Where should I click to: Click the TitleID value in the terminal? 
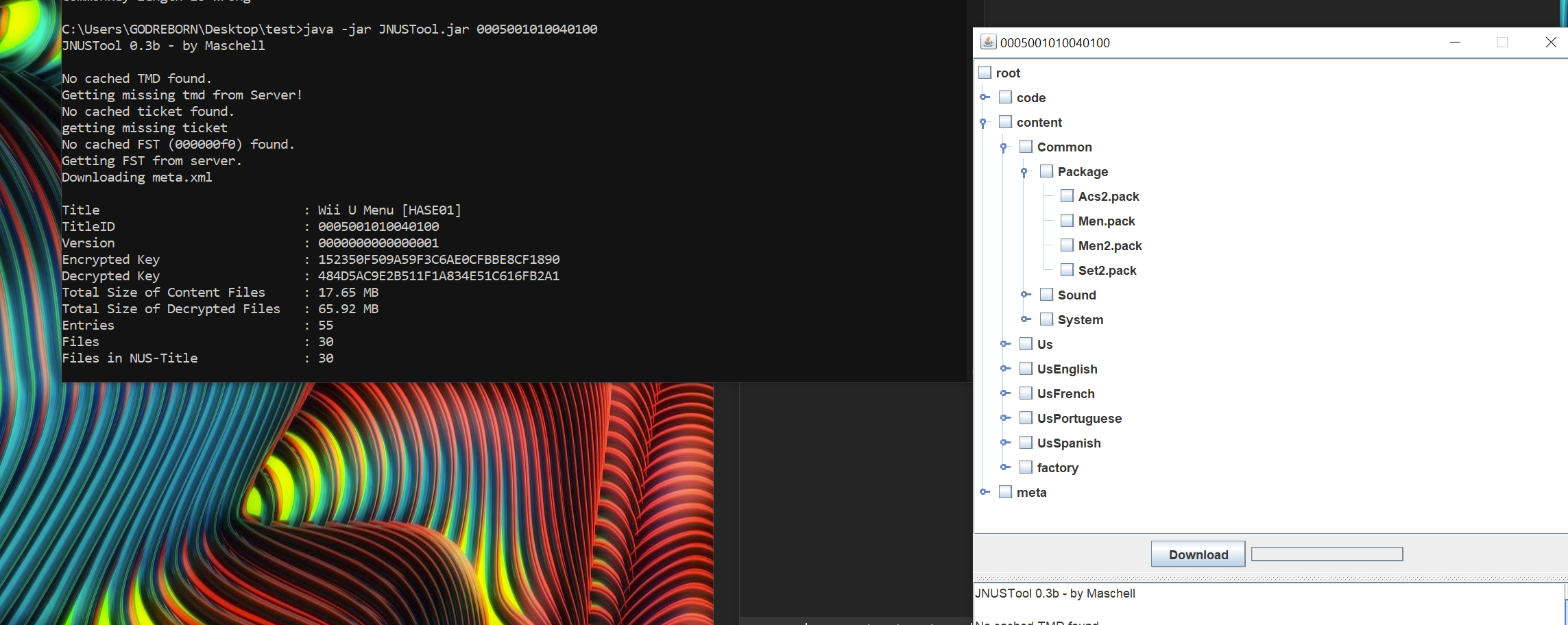[378, 227]
